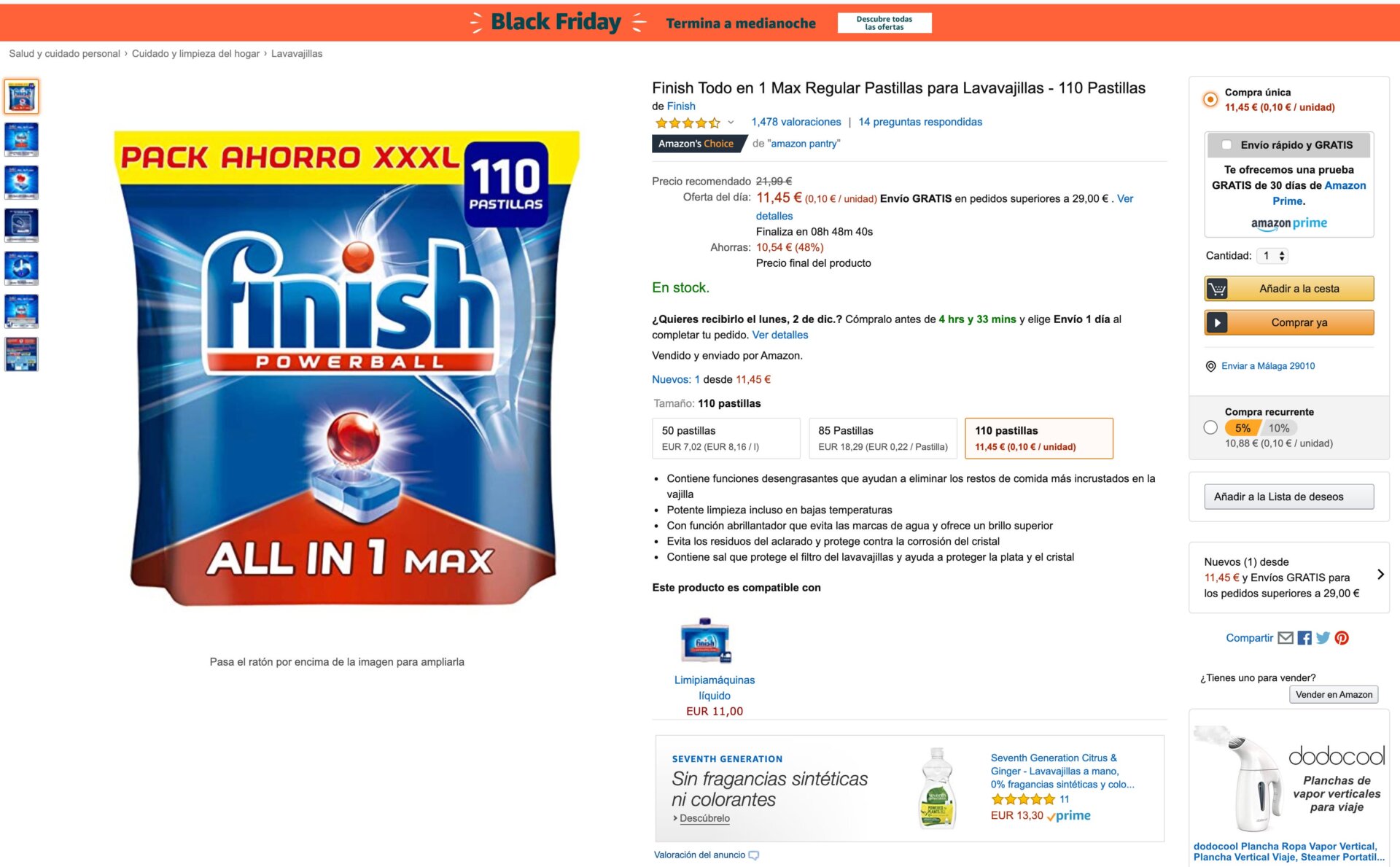
Task: Share product on Twitter
Action: pyautogui.click(x=1323, y=638)
